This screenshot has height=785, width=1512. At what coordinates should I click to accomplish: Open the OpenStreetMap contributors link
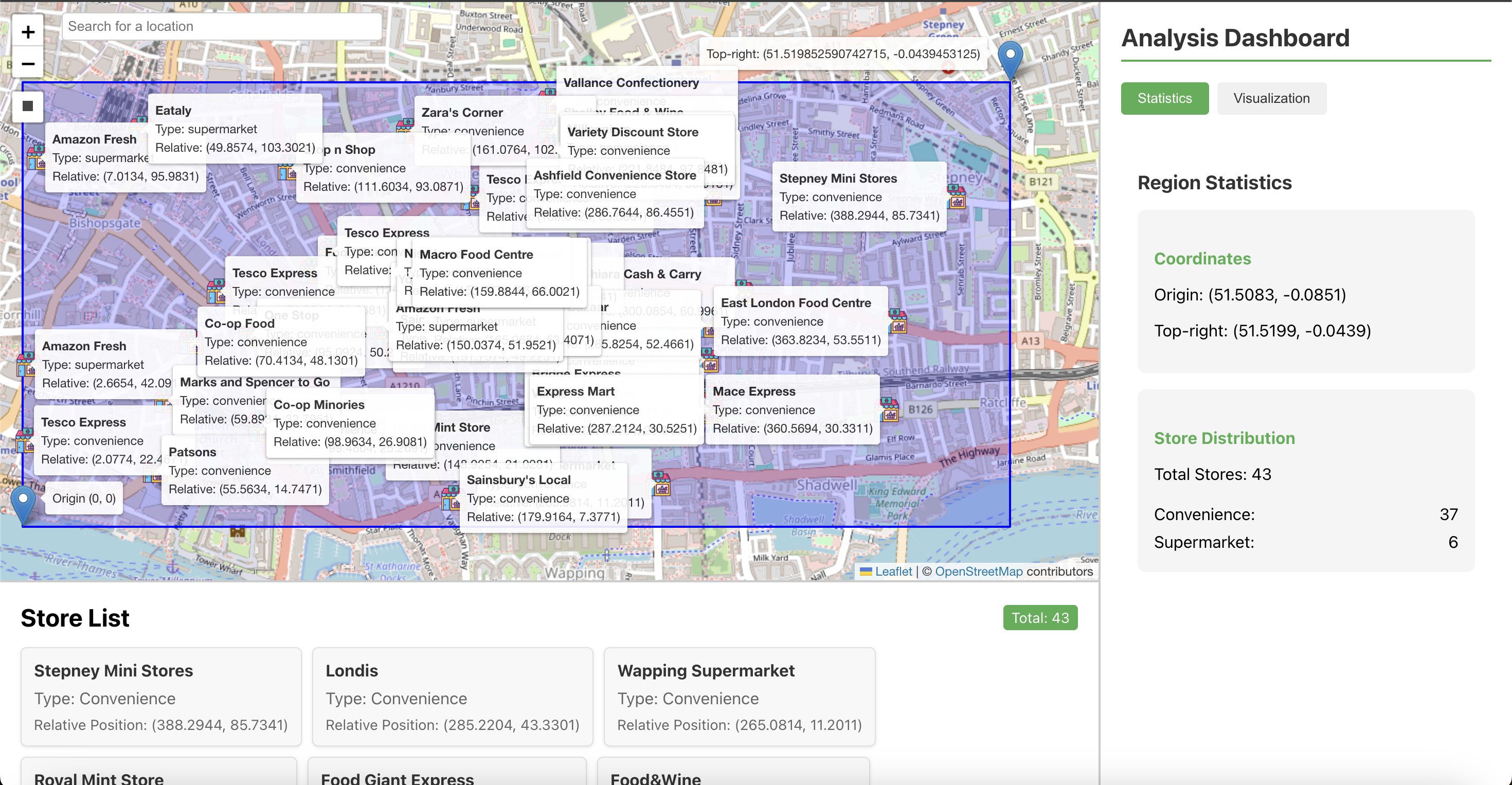[x=979, y=572]
